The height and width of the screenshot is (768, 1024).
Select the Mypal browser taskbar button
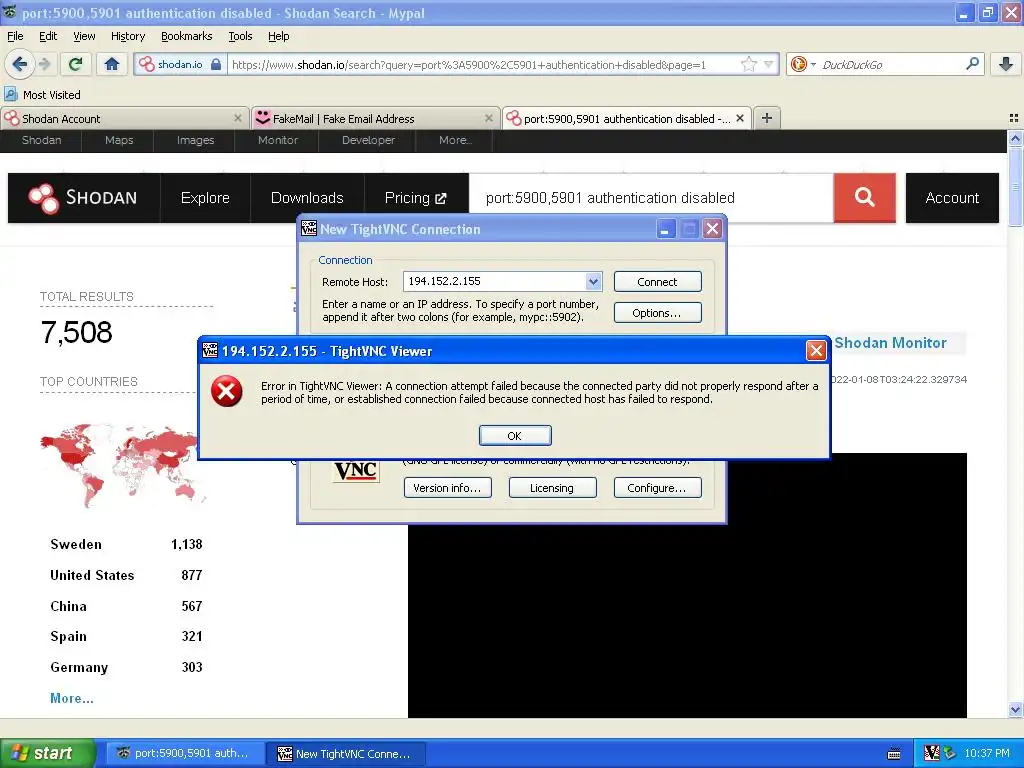point(185,753)
